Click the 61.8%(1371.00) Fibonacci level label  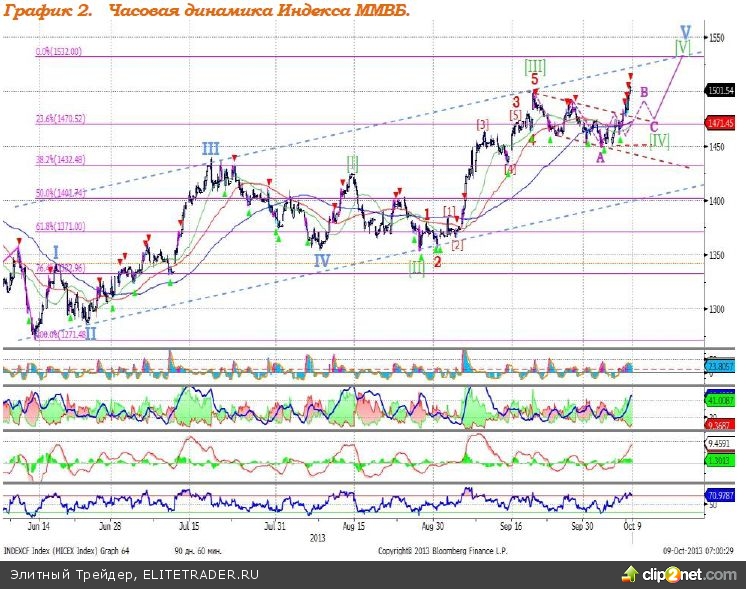point(61,227)
